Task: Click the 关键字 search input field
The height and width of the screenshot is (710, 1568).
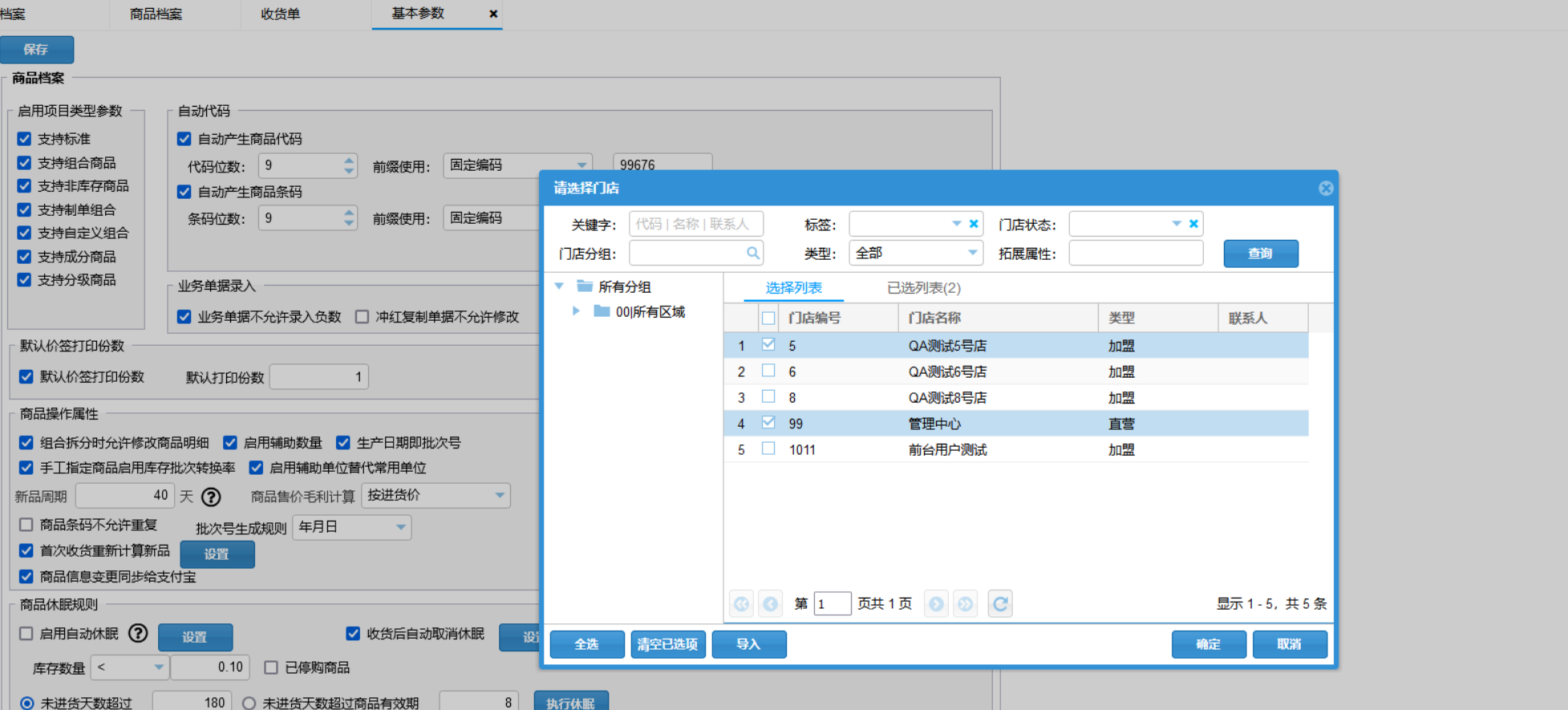Action: coord(695,224)
